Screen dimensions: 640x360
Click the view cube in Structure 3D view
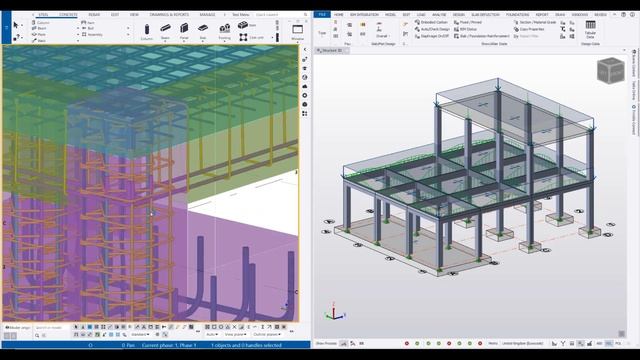coord(611,71)
